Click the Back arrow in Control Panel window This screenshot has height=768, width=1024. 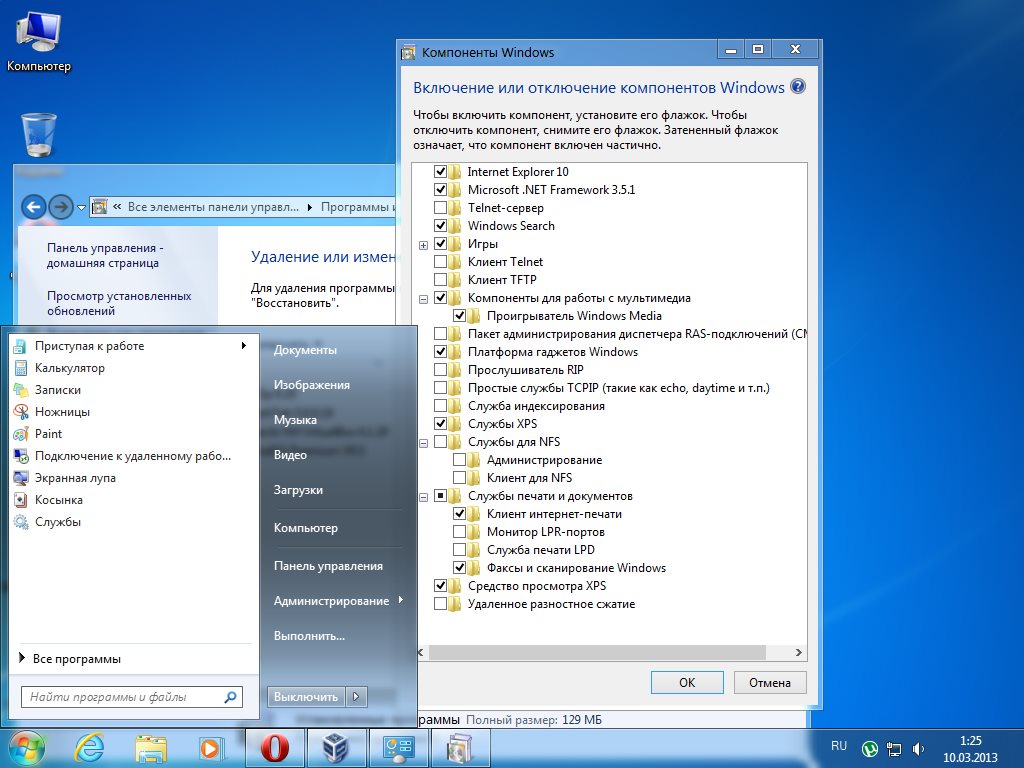(34, 208)
